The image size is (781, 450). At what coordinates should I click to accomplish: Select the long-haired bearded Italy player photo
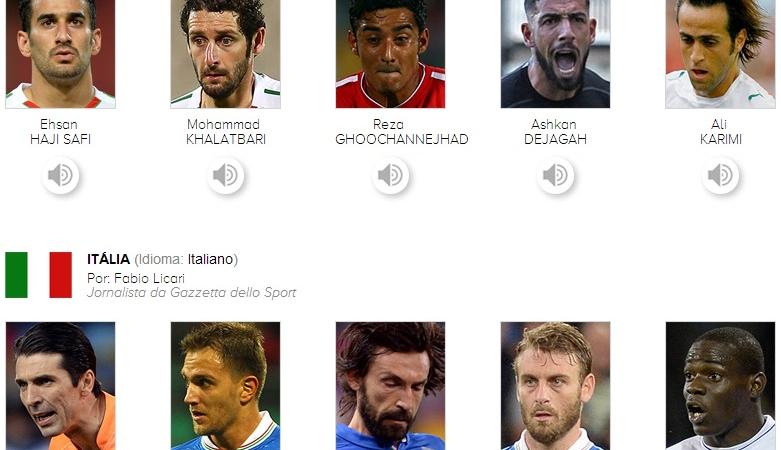390,386
